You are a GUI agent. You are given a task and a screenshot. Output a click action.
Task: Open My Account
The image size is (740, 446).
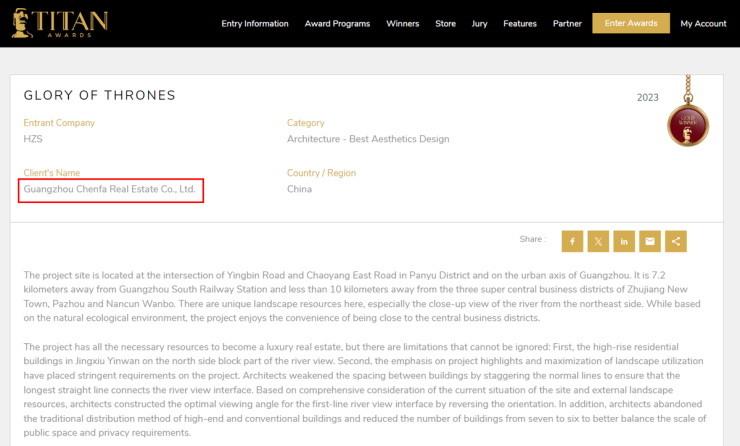click(x=703, y=24)
